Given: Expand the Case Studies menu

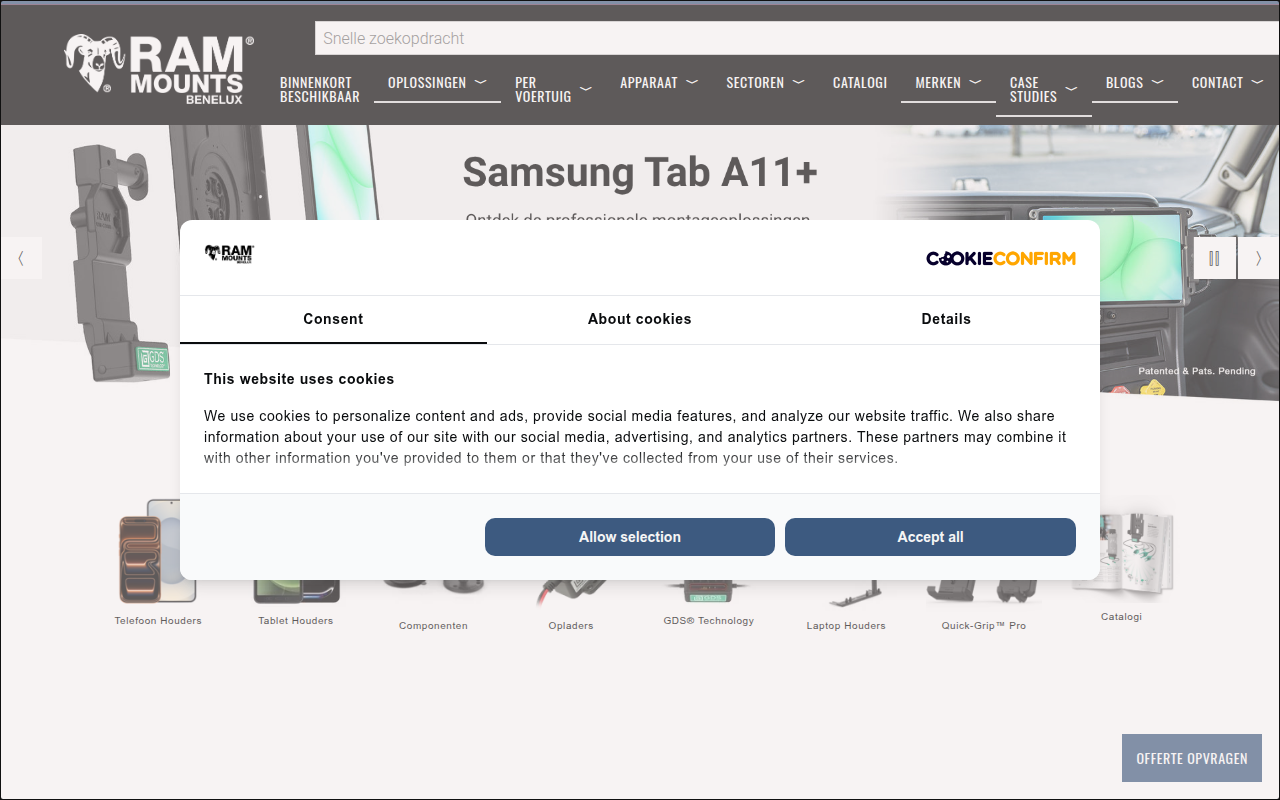Looking at the screenshot, I should coord(1043,90).
